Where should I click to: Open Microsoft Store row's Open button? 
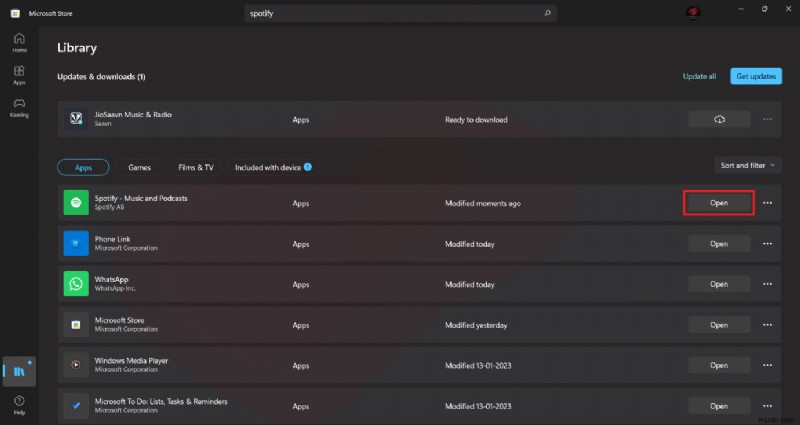tap(719, 325)
